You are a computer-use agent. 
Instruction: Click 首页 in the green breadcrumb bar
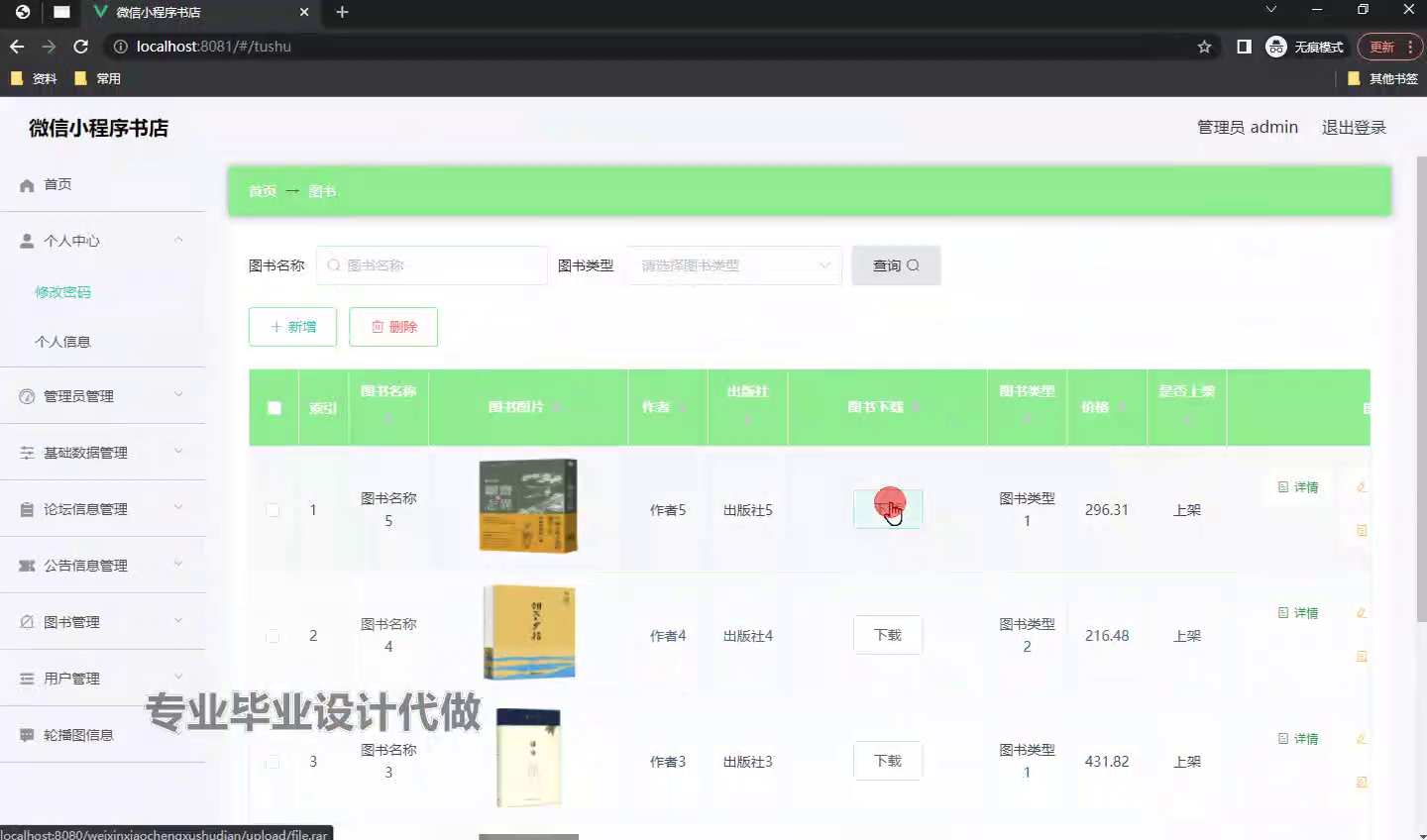click(x=263, y=191)
